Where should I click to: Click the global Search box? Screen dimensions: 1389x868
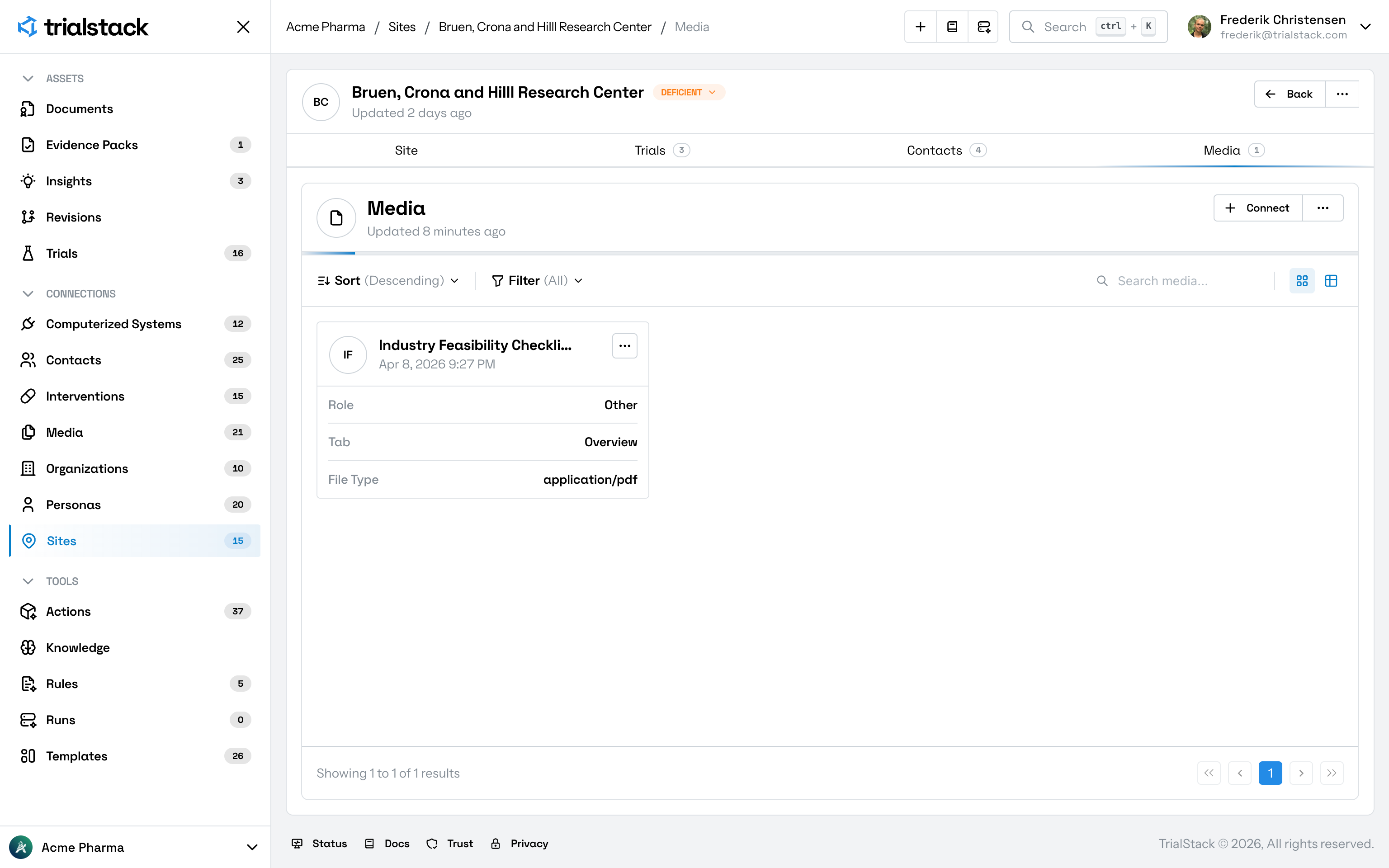[x=1088, y=27]
